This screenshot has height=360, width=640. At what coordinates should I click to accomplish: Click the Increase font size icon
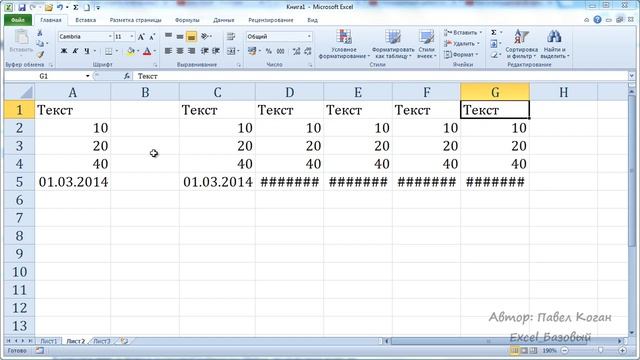[x=141, y=37]
